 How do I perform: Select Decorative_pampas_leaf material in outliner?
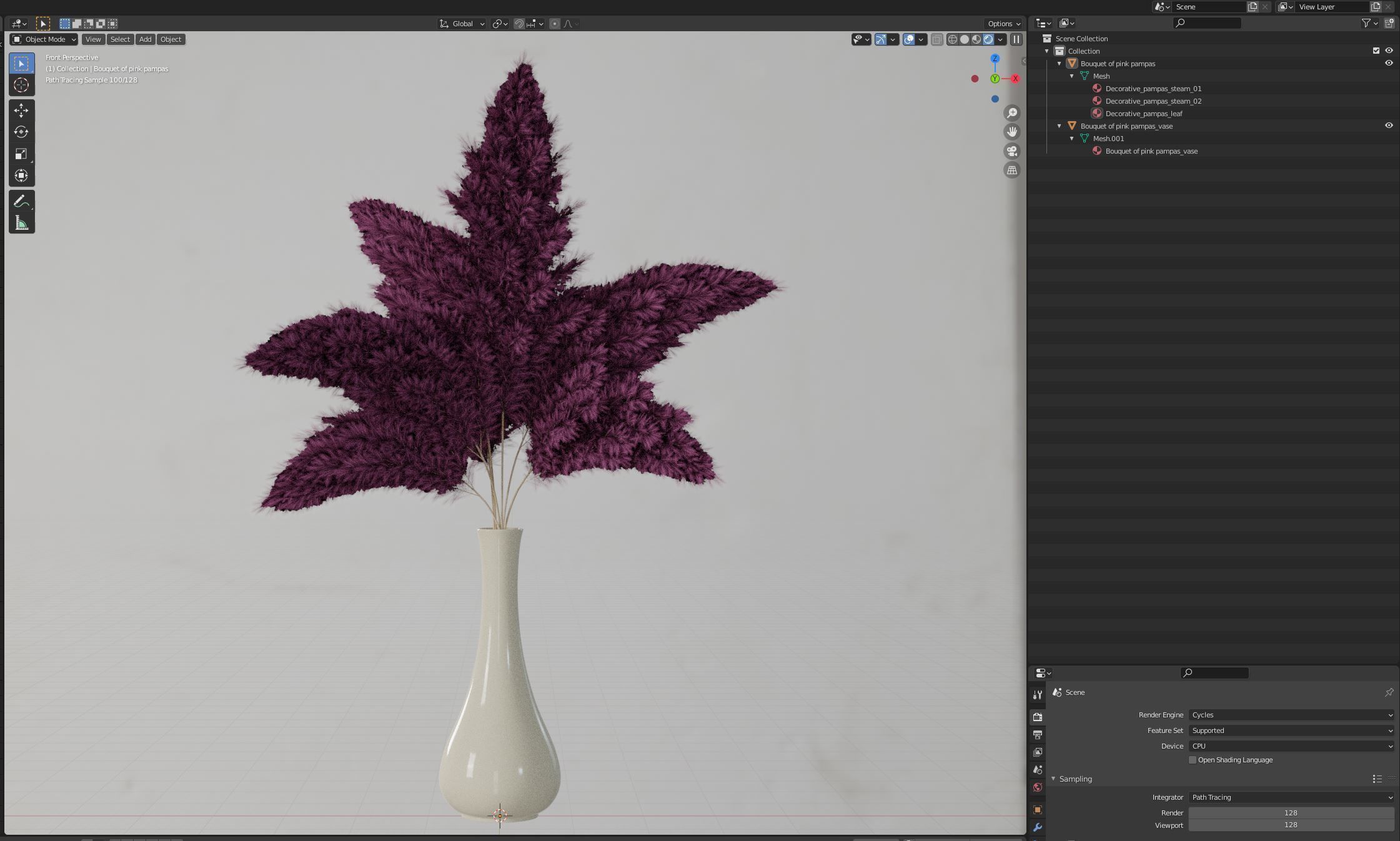click(x=1144, y=114)
